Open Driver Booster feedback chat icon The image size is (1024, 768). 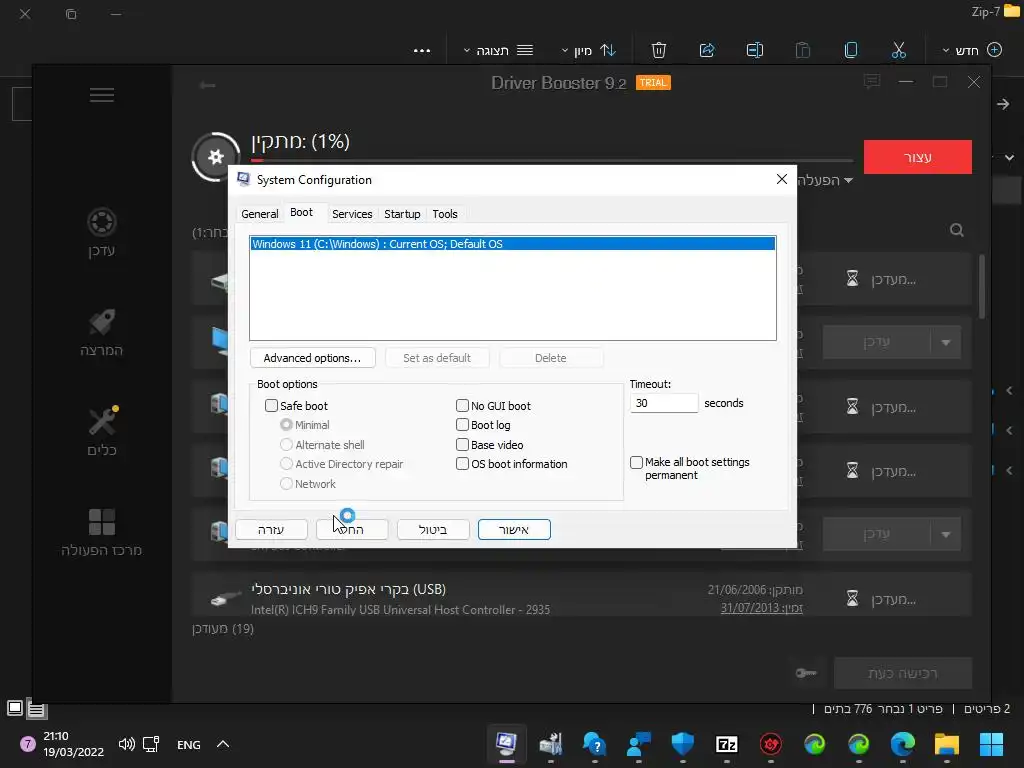pyautogui.click(x=871, y=82)
